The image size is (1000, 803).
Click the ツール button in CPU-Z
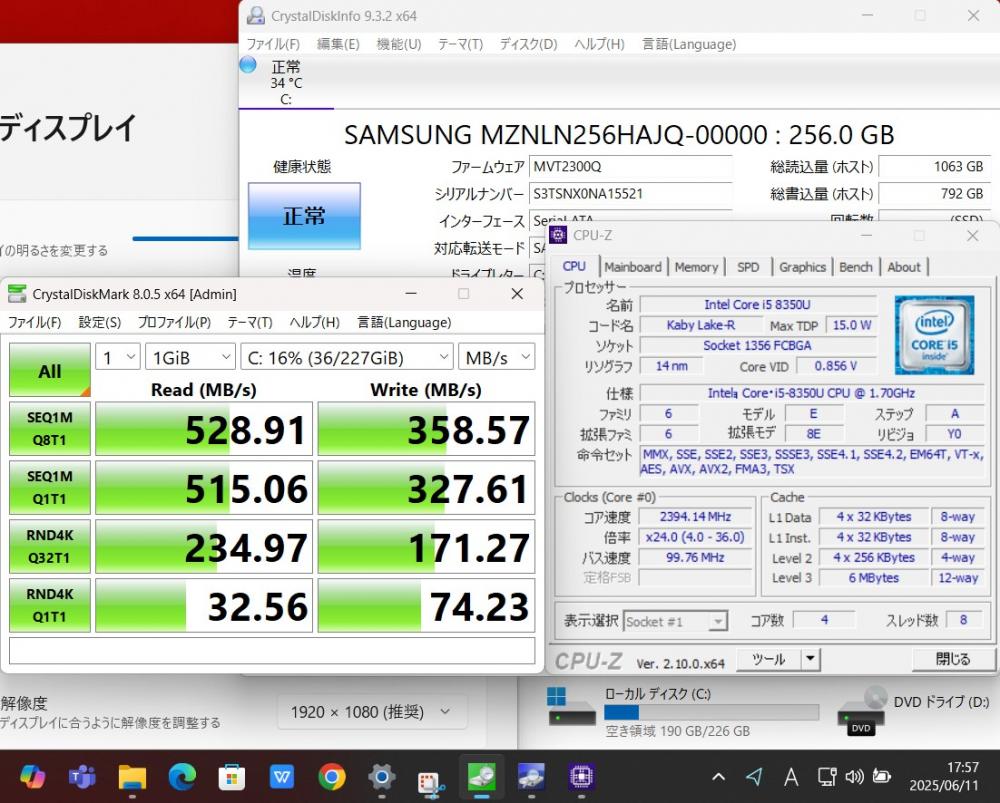[768, 659]
